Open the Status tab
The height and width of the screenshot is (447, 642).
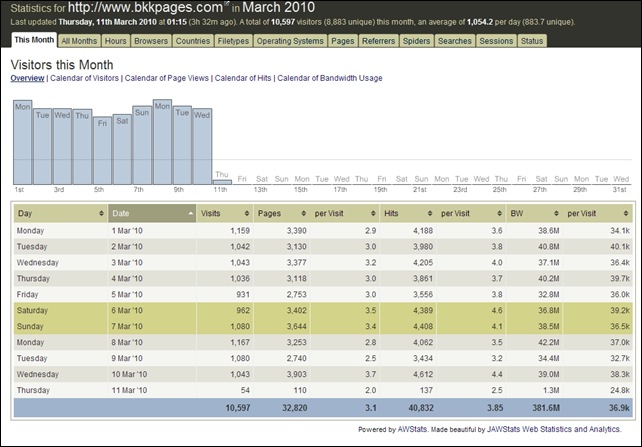(532, 41)
